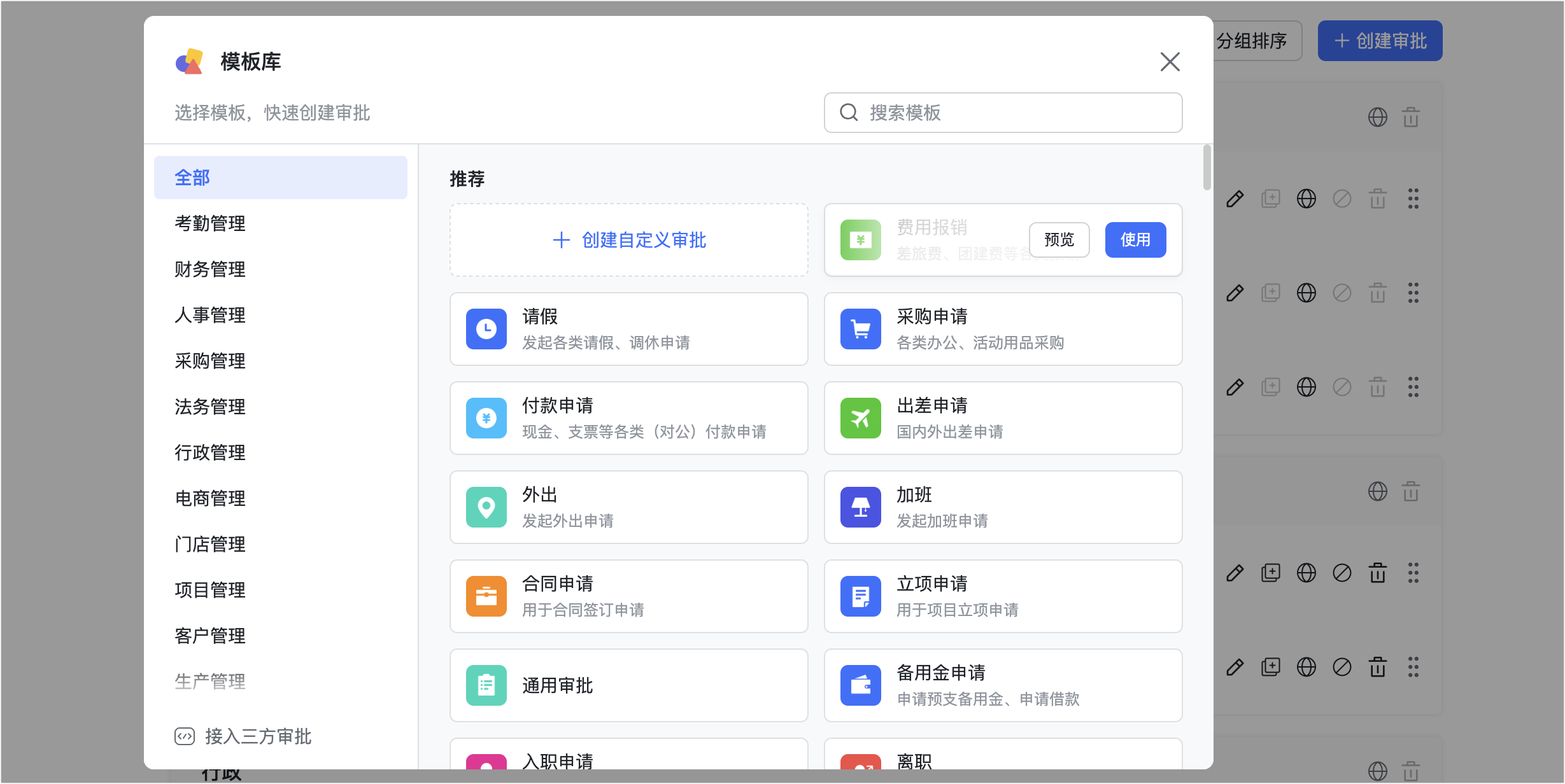Click the 备用金申请 wallet icon
1565x784 pixels.
click(x=860, y=685)
